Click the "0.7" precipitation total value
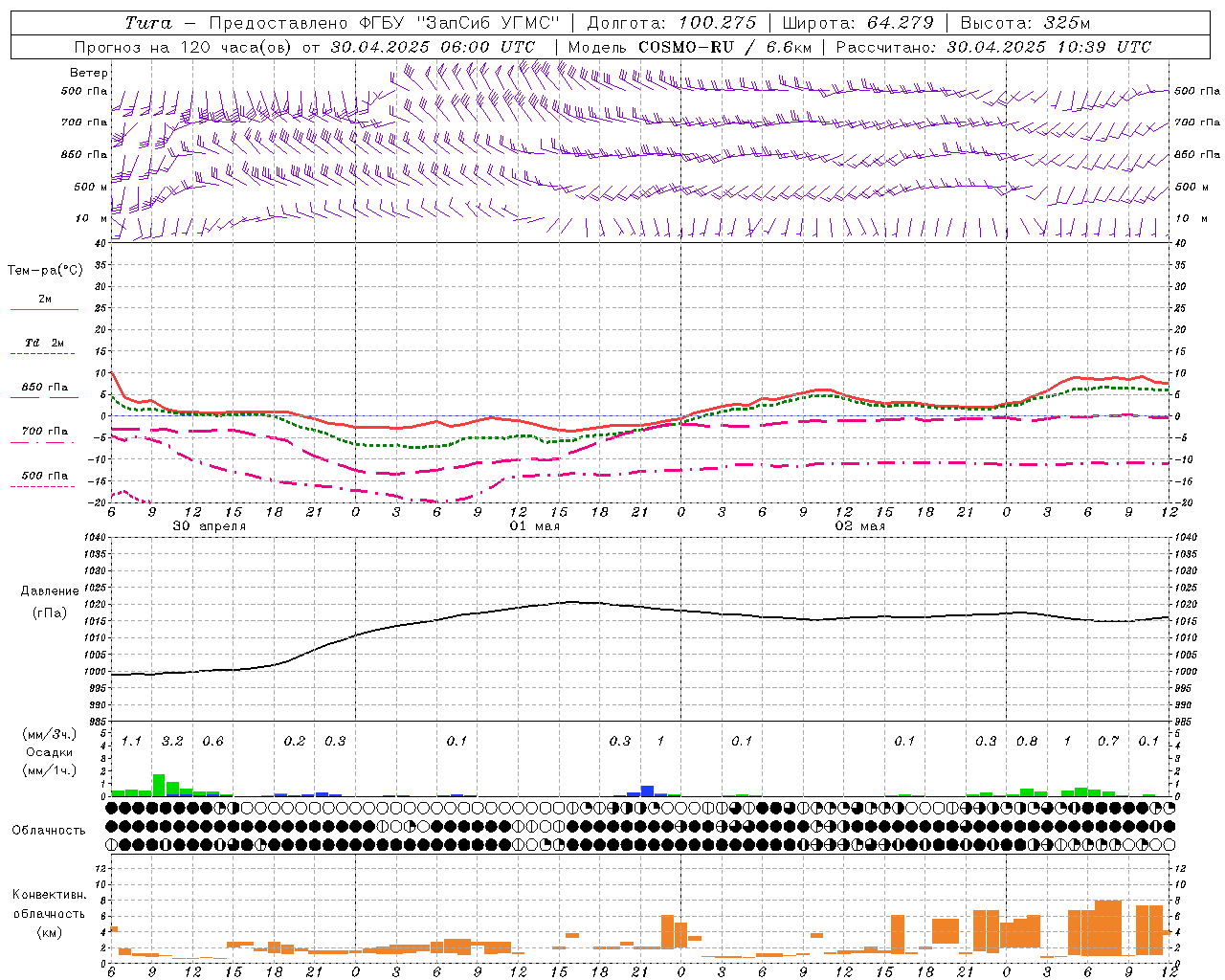Image resolution: width=1225 pixels, height=980 pixels. pyautogui.click(x=1108, y=741)
